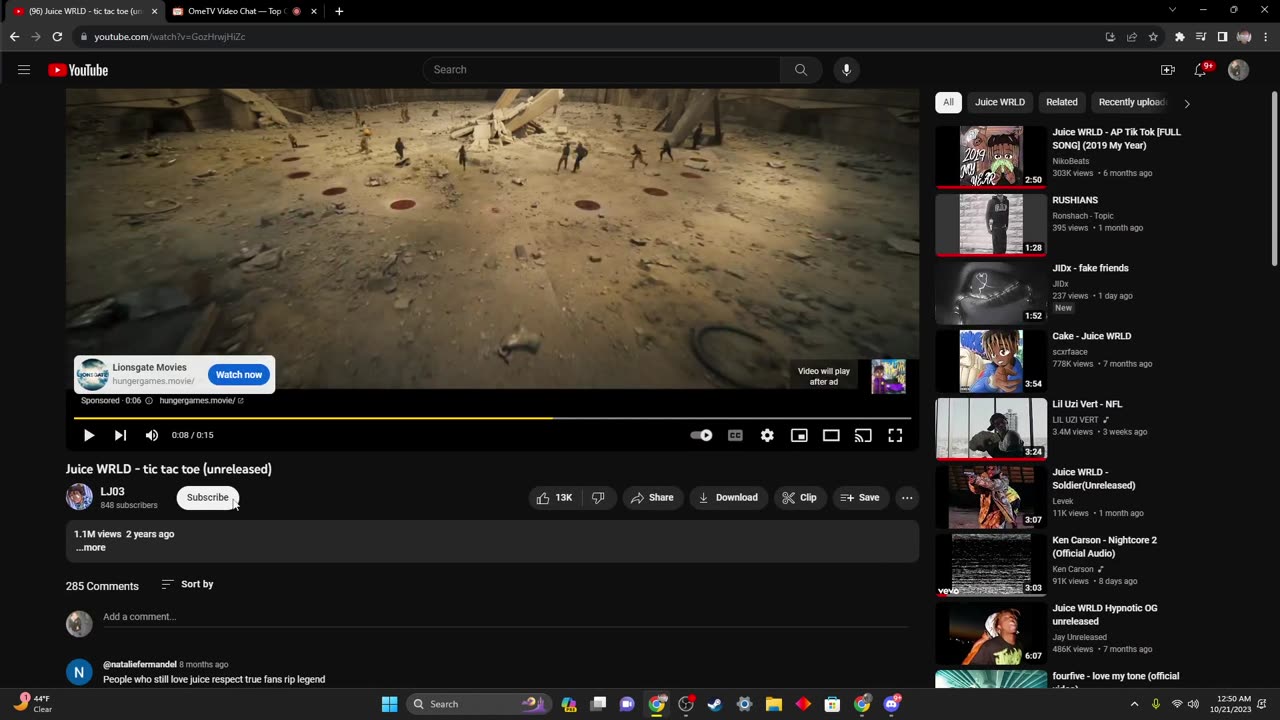Open the LJ03 channel avatar

[79, 497]
